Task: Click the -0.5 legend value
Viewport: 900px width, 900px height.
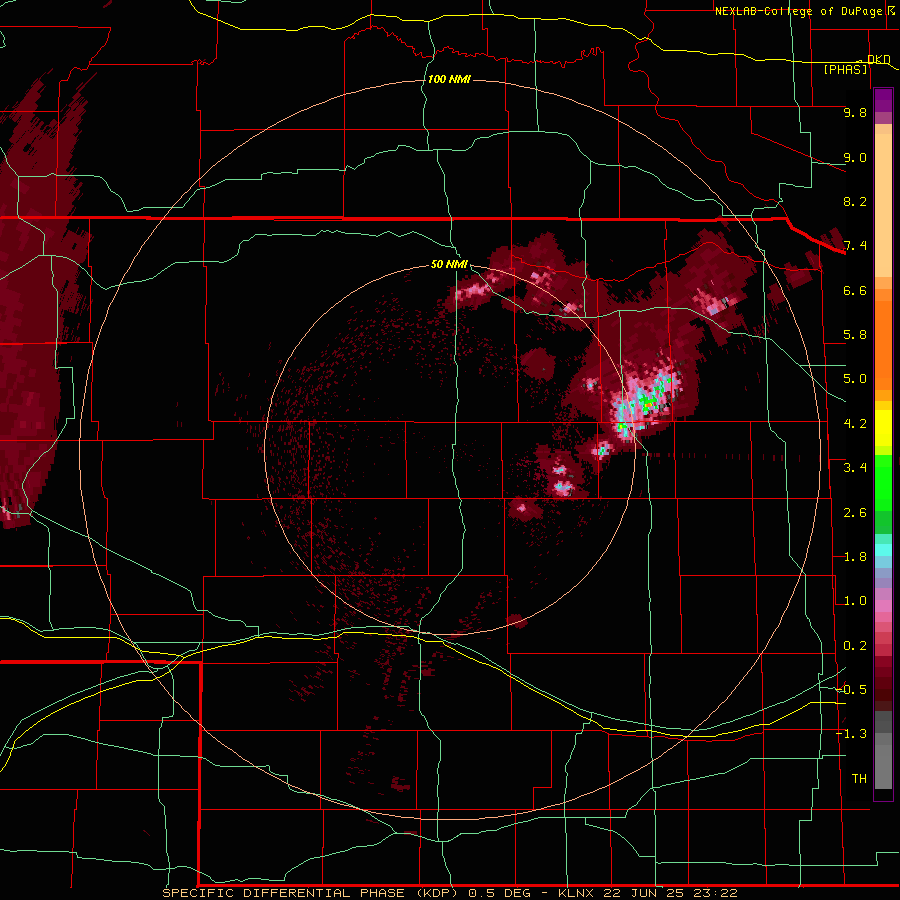Action: point(852,690)
